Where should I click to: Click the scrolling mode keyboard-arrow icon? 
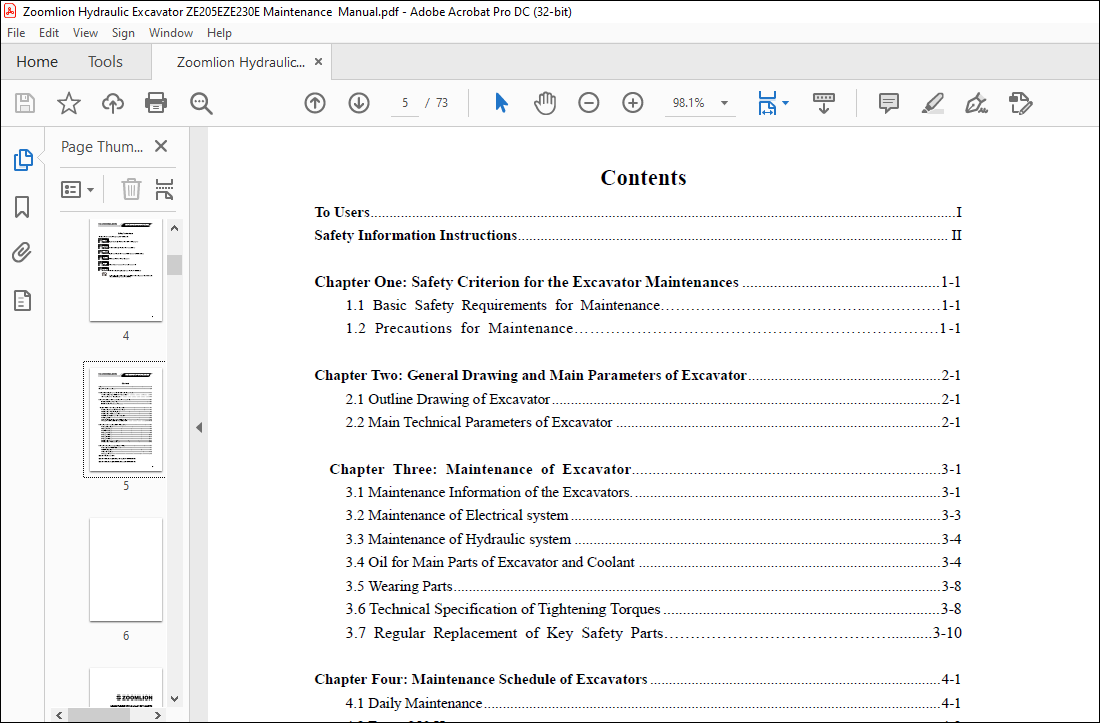[824, 103]
